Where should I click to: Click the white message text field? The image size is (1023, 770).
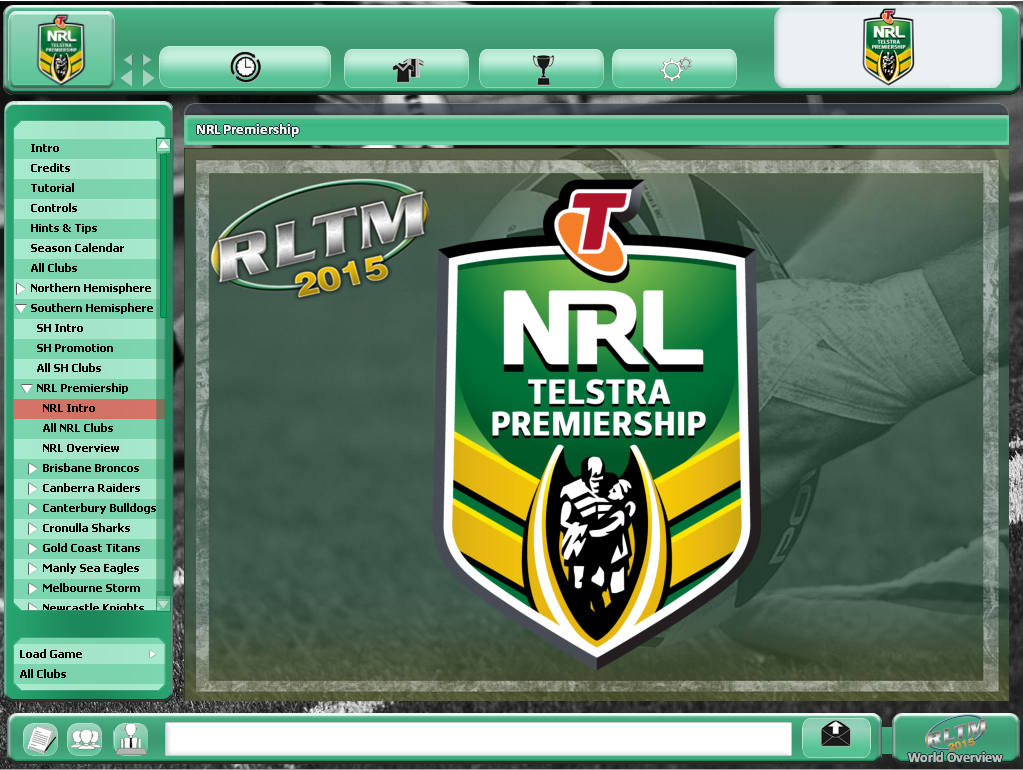478,739
